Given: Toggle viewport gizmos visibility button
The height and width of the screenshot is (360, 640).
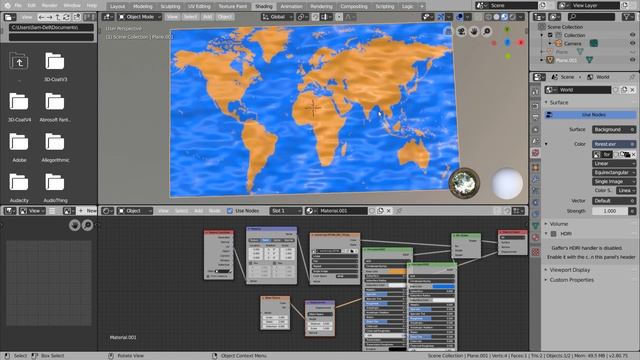Looking at the screenshot, I should [x=441, y=17].
